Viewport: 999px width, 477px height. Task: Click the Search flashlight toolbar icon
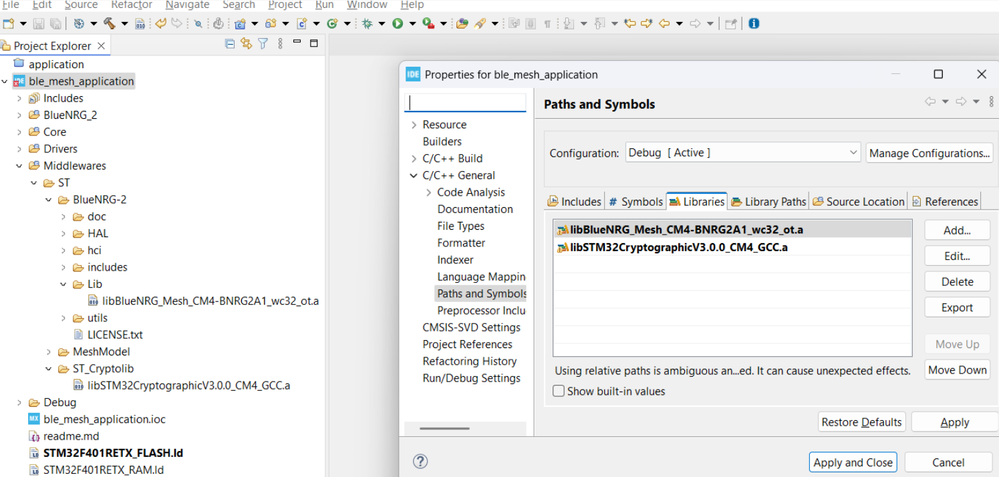coord(482,24)
